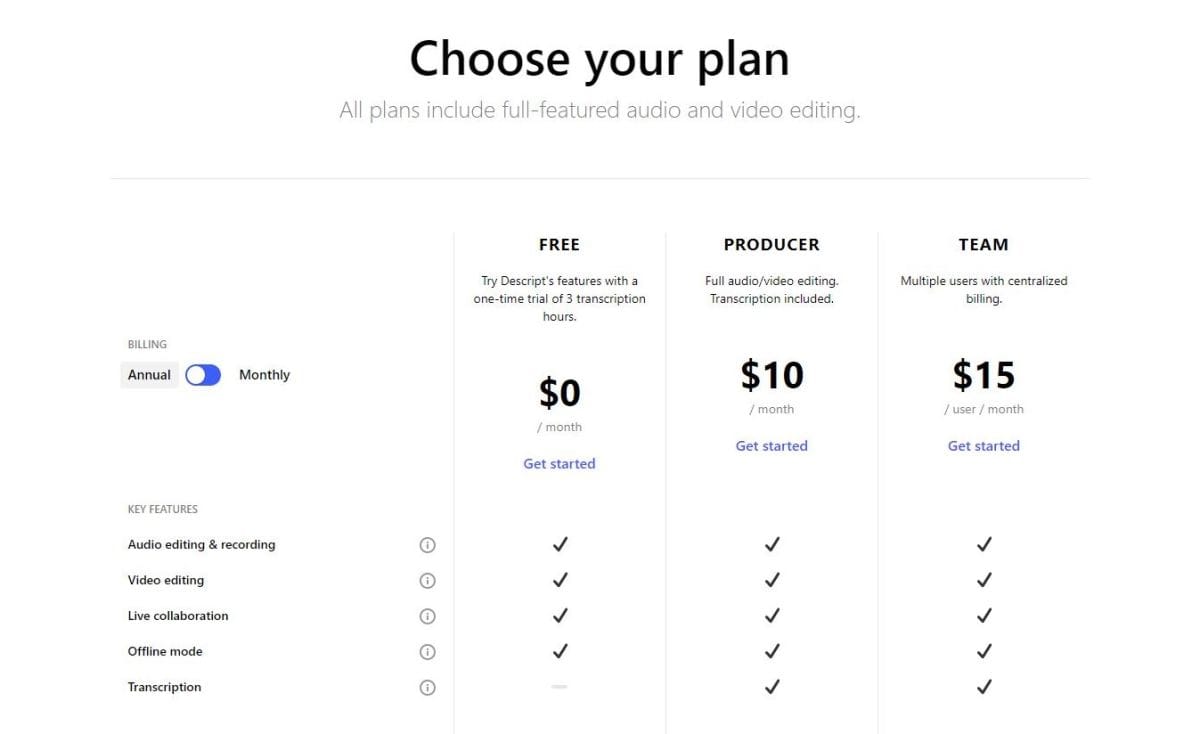
Task: Open info icon for Transcription
Action: point(427,687)
